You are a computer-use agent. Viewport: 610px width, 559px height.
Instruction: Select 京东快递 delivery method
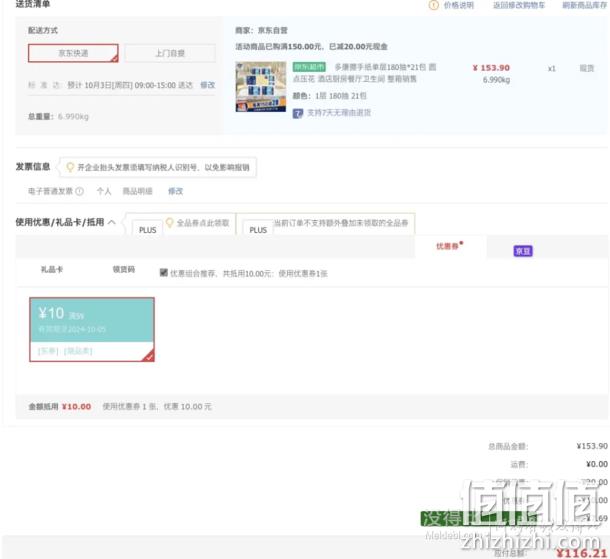[x=73, y=53]
